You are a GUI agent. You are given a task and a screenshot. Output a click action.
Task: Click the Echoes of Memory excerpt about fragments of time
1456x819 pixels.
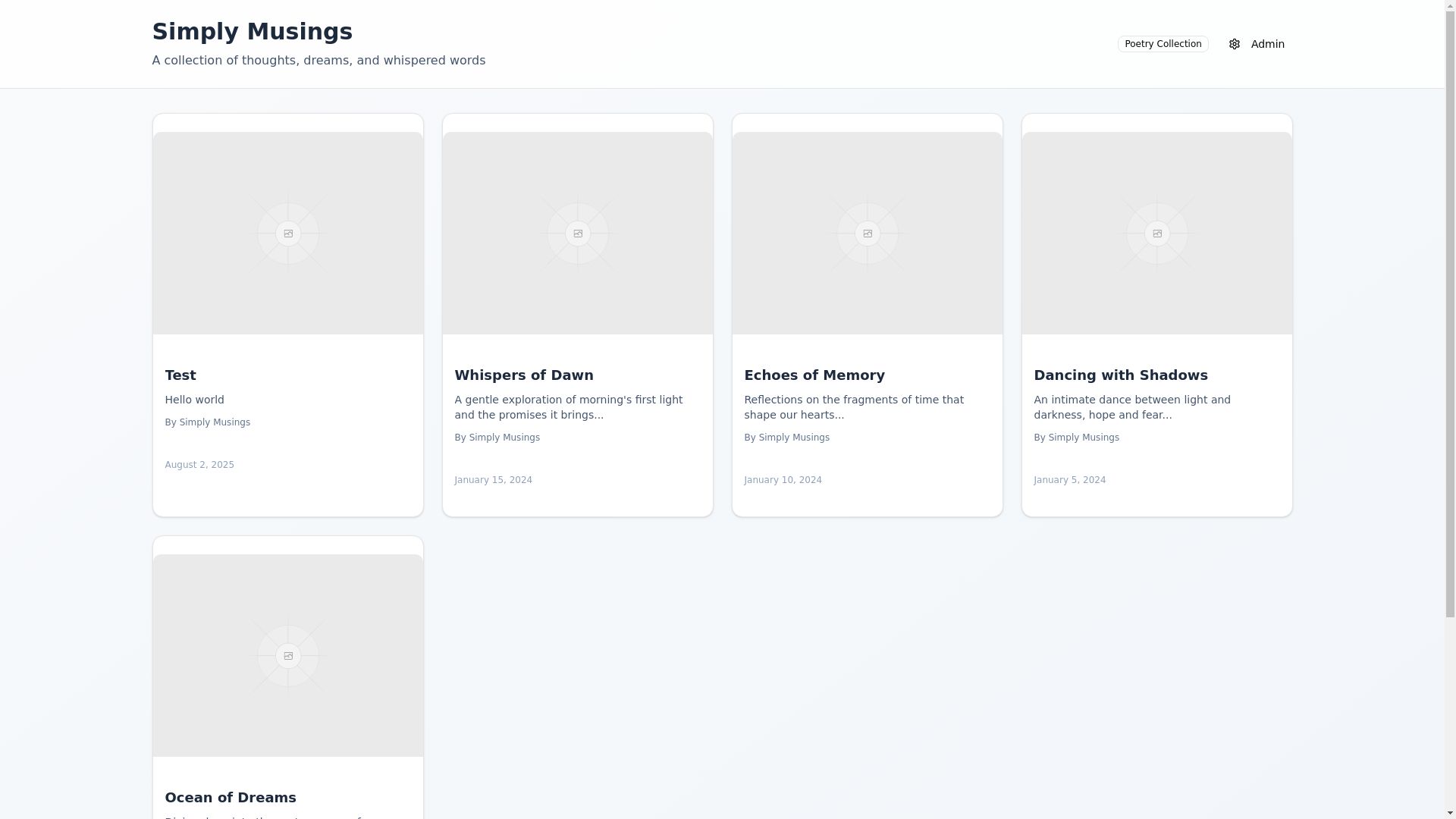(854, 407)
